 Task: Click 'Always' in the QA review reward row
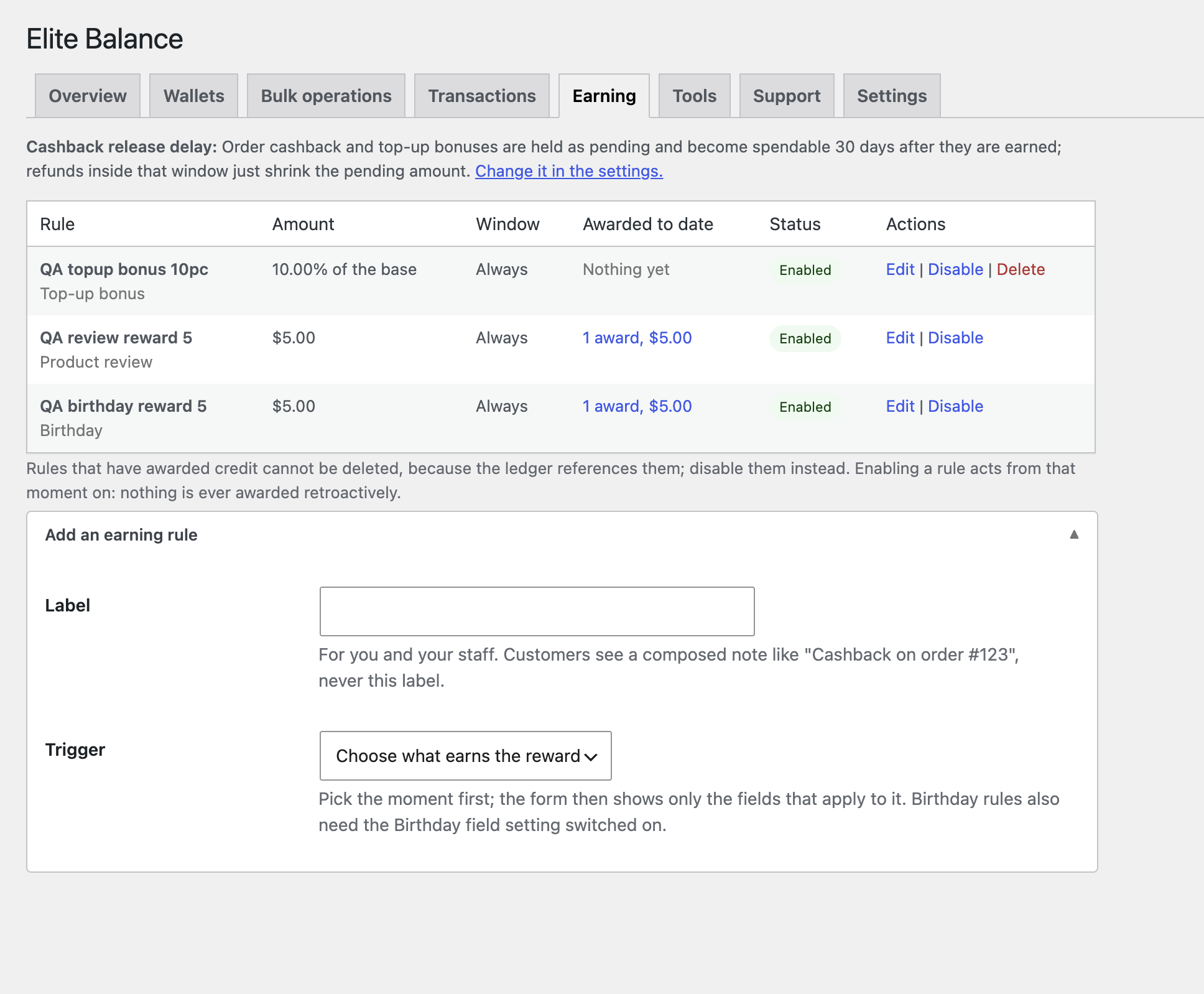point(501,338)
